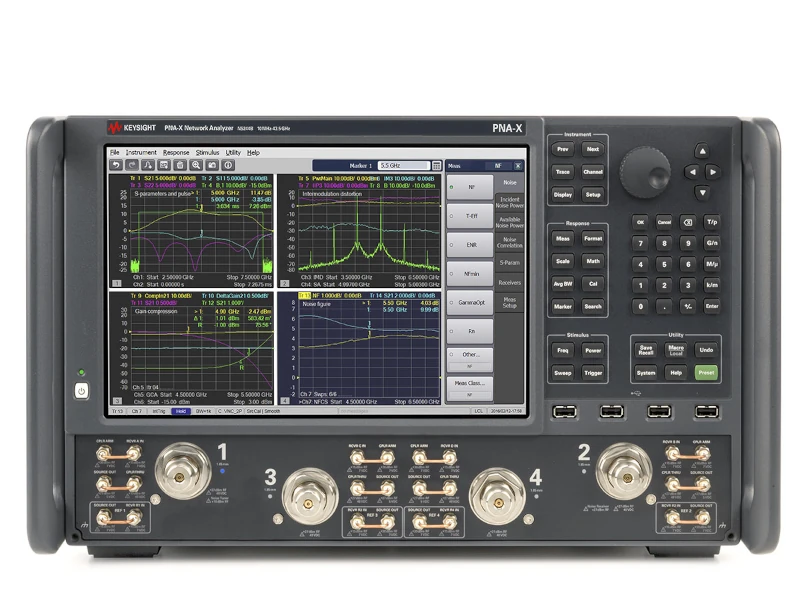Select Rn measurement radio softkey
The width and height of the screenshot is (800, 600).
(470, 332)
